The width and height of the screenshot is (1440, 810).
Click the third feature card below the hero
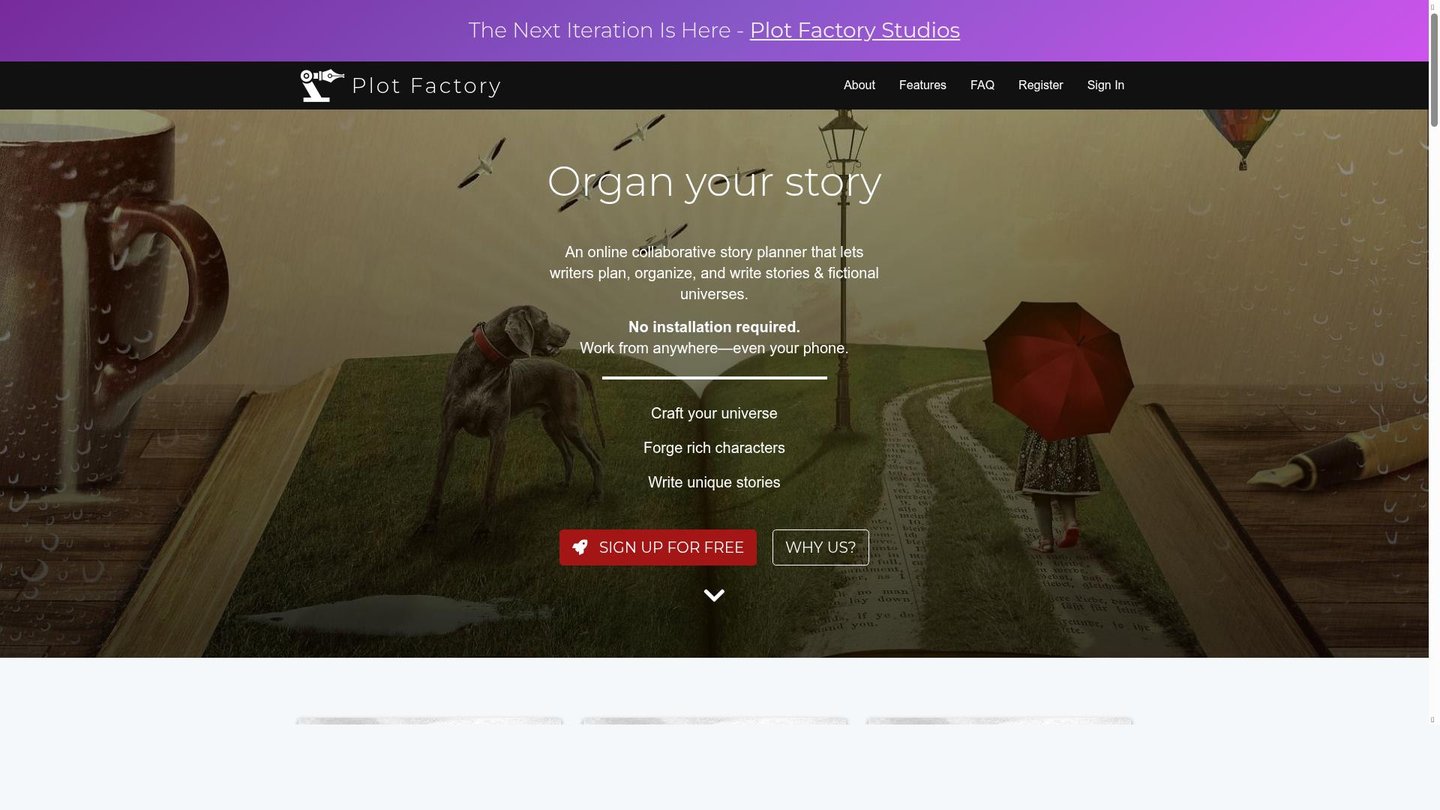pos(999,720)
